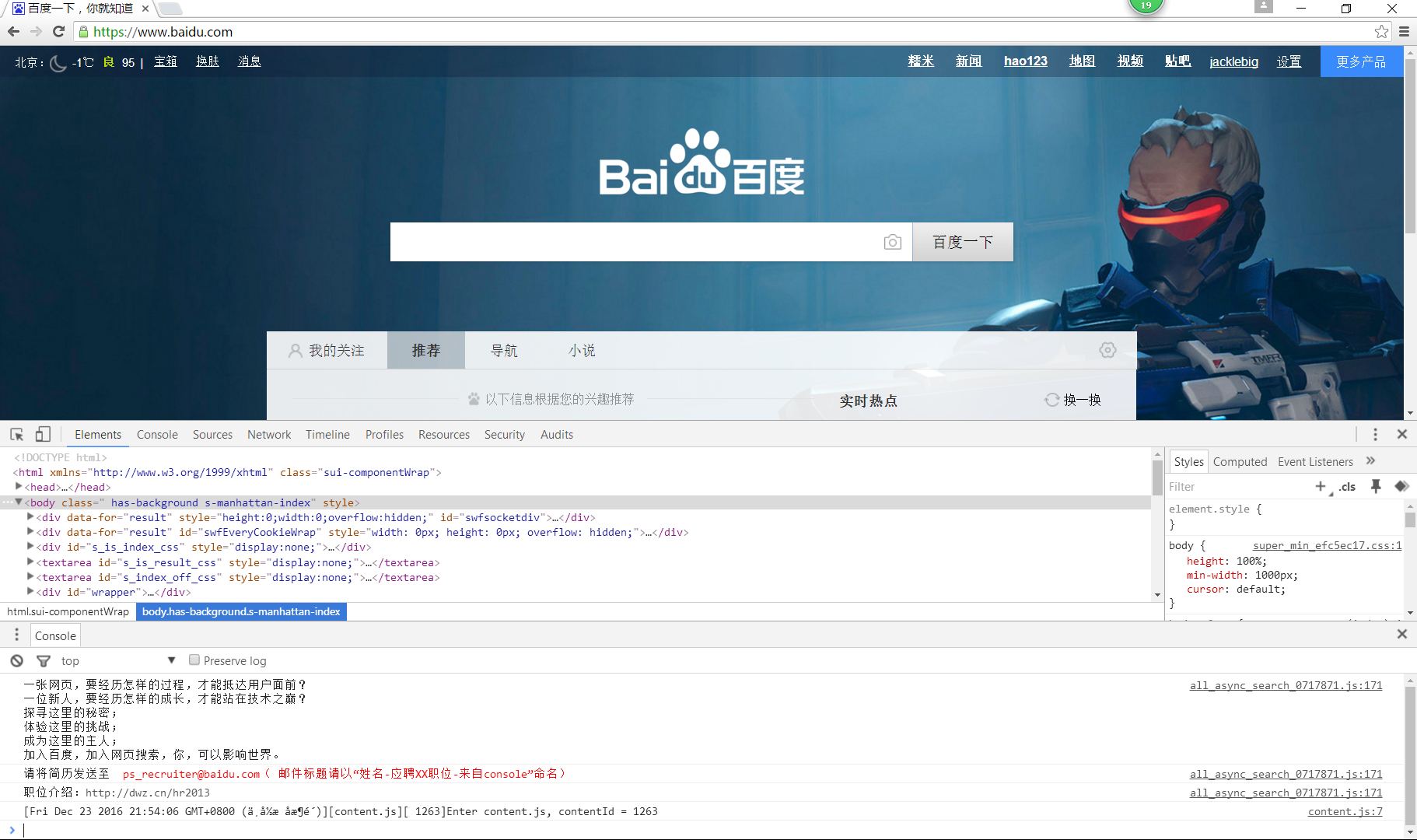Open the hao123 link

[x=1025, y=61]
